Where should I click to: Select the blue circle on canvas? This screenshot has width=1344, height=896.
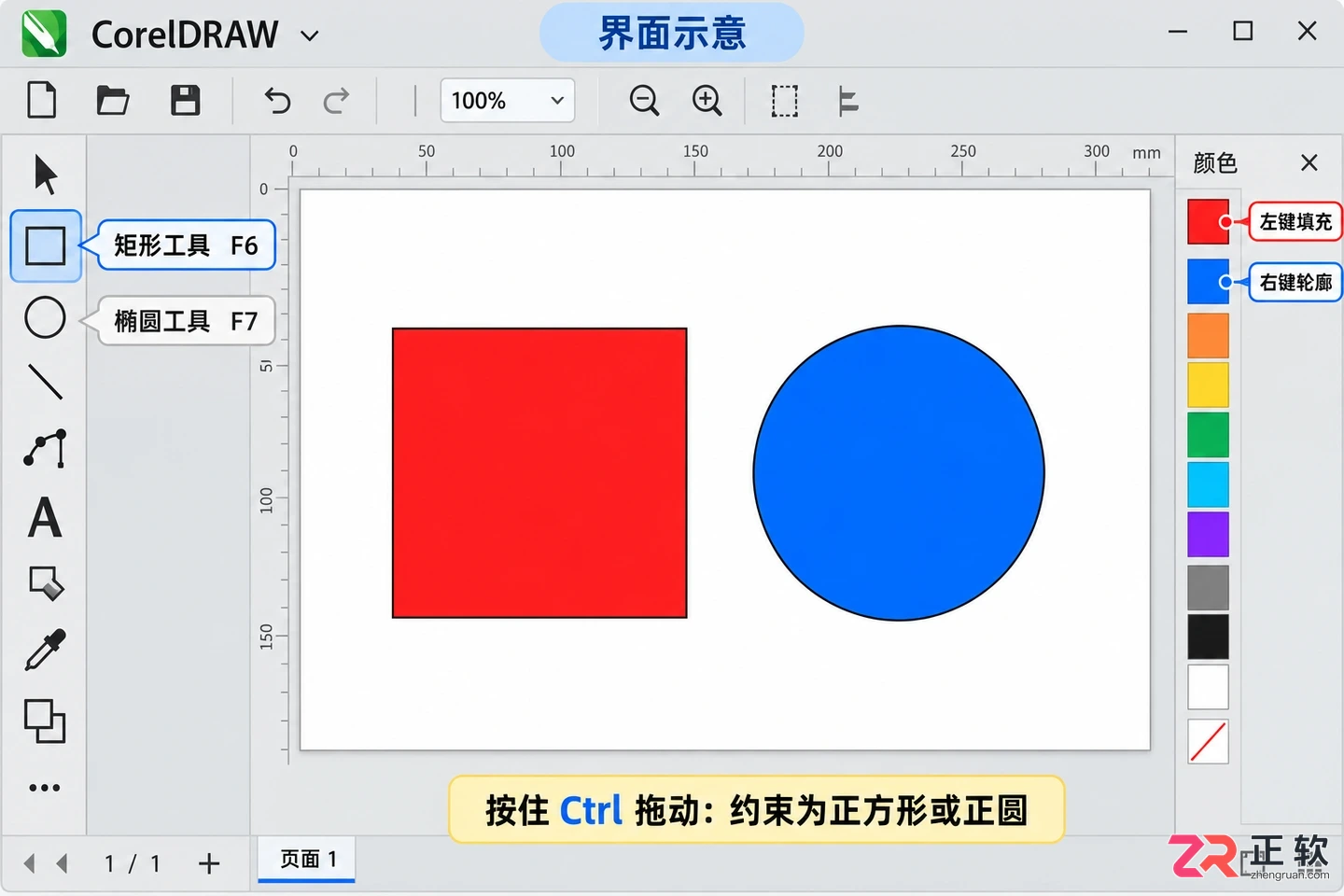[899, 472]
